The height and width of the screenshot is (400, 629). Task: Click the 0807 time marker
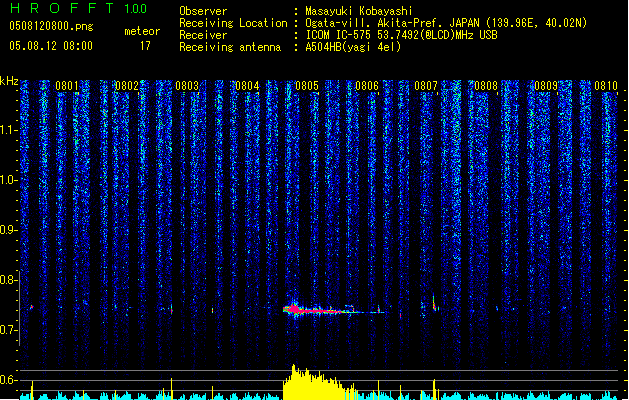[426, 86]
